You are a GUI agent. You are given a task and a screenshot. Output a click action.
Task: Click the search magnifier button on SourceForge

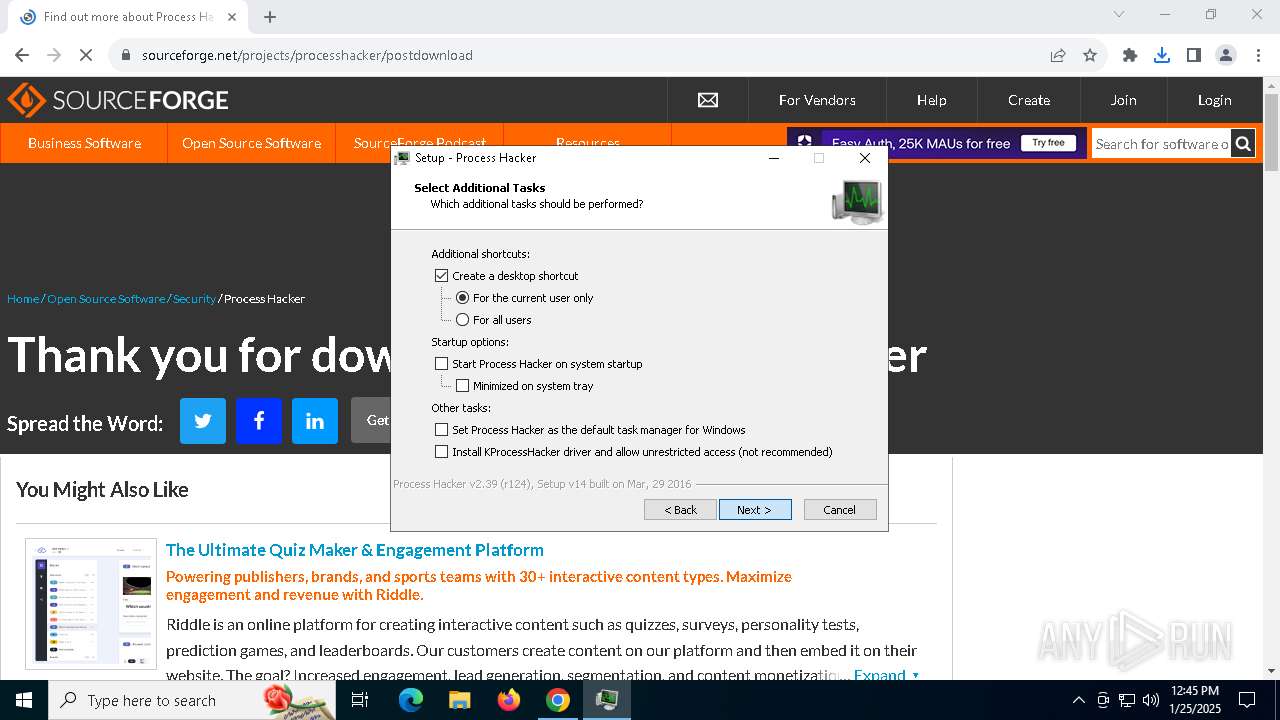coord(1243,144)
